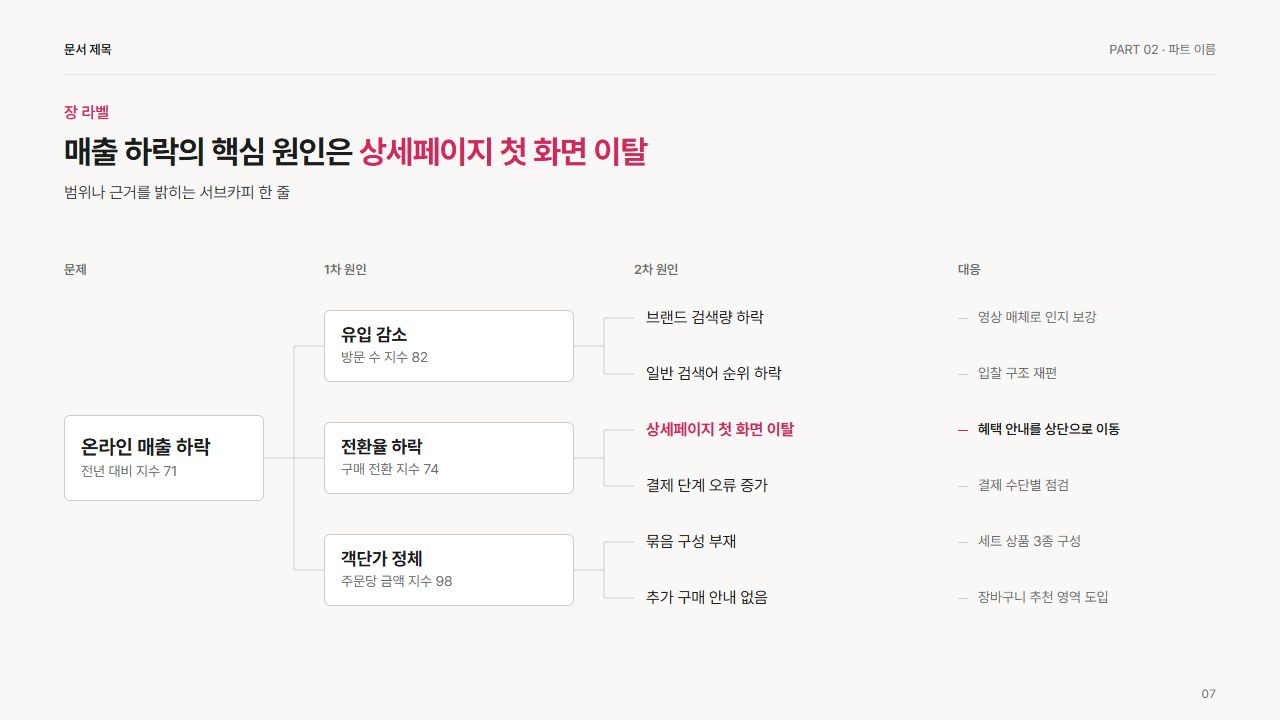The image size is (1280, 720).
Task: Select the pink 장 라벨 text
Action: click(86, 112)
